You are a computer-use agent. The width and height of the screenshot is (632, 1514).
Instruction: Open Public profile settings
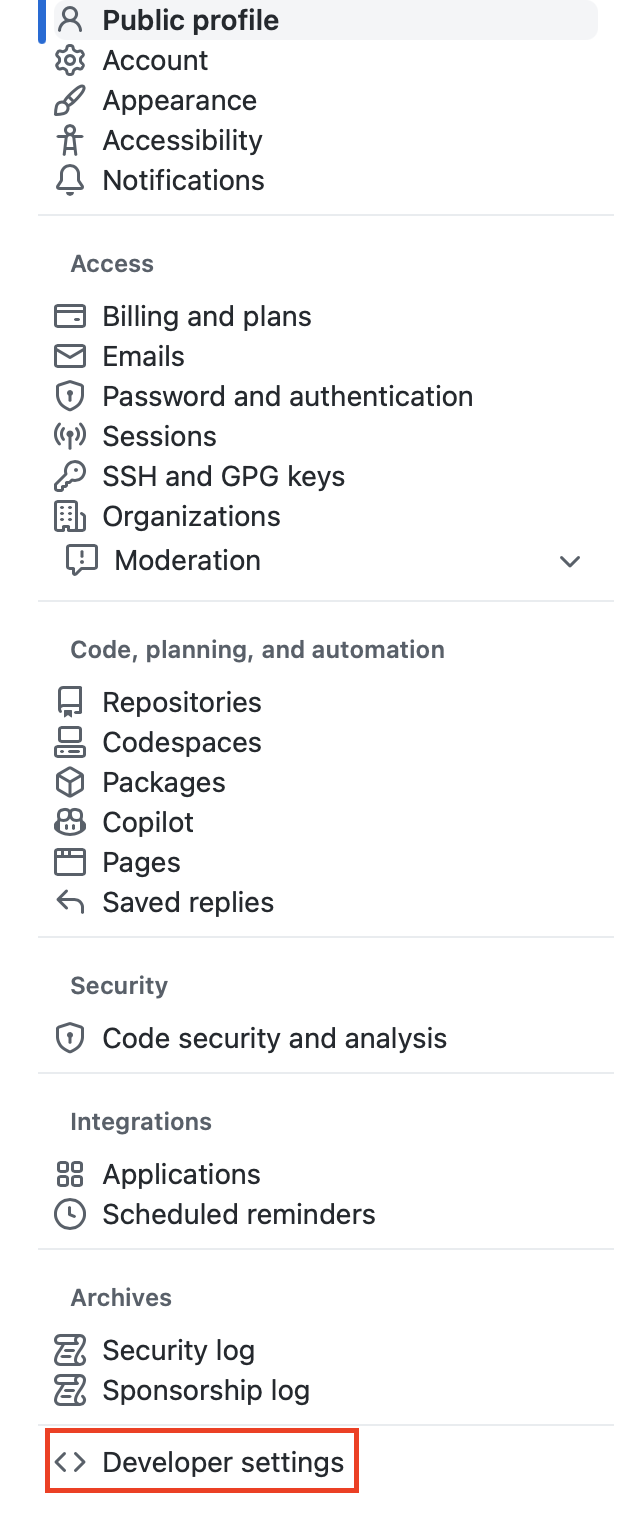[x=190, y=21]
